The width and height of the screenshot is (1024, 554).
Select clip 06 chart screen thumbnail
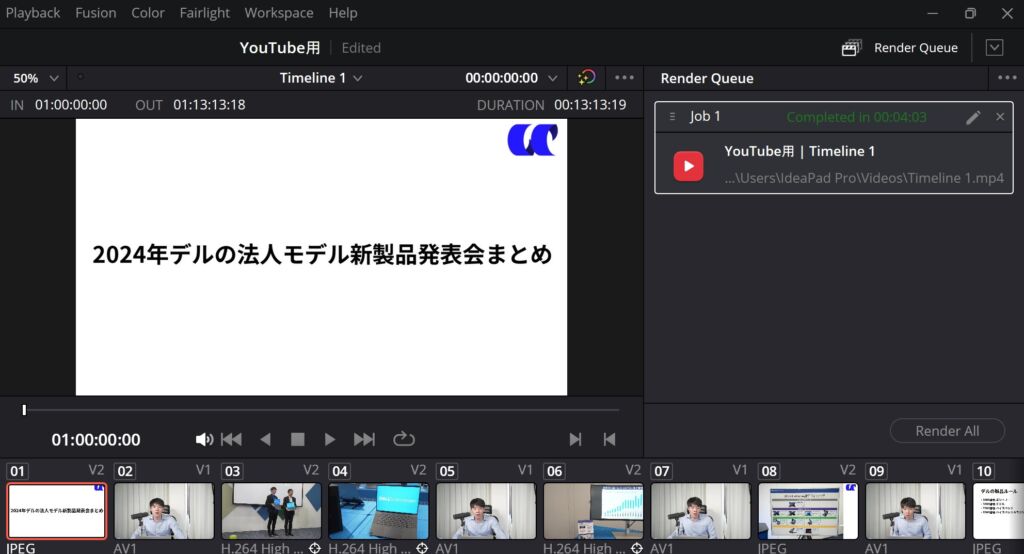click(593, 511)
